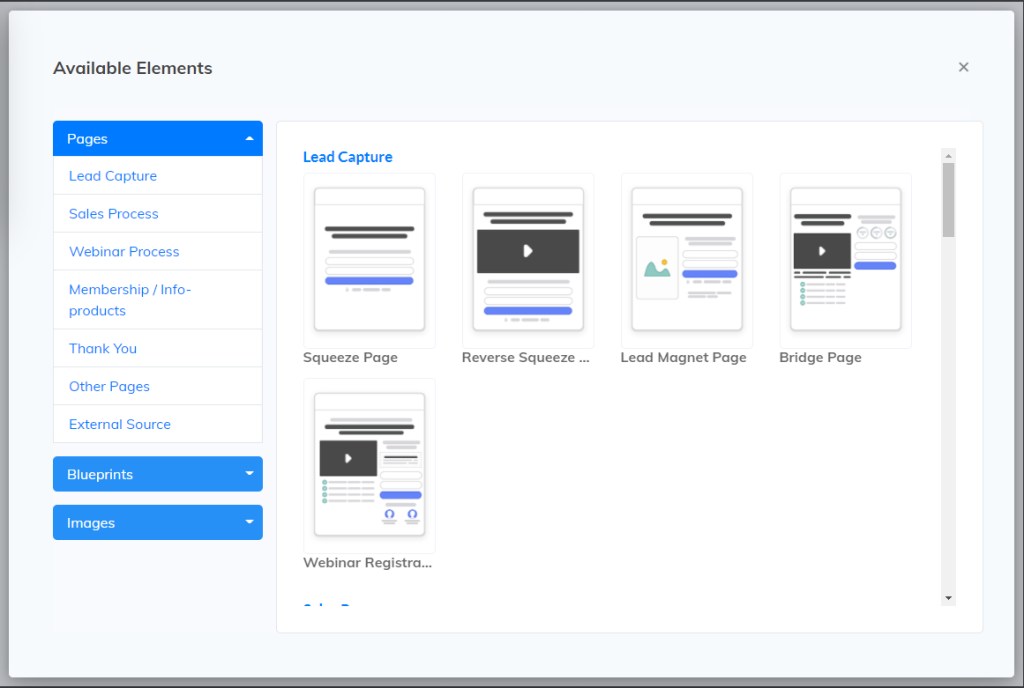Viewport: 1024px width, 688px height.
Task: Show the Other Pages category
Action: pos(109,387)
